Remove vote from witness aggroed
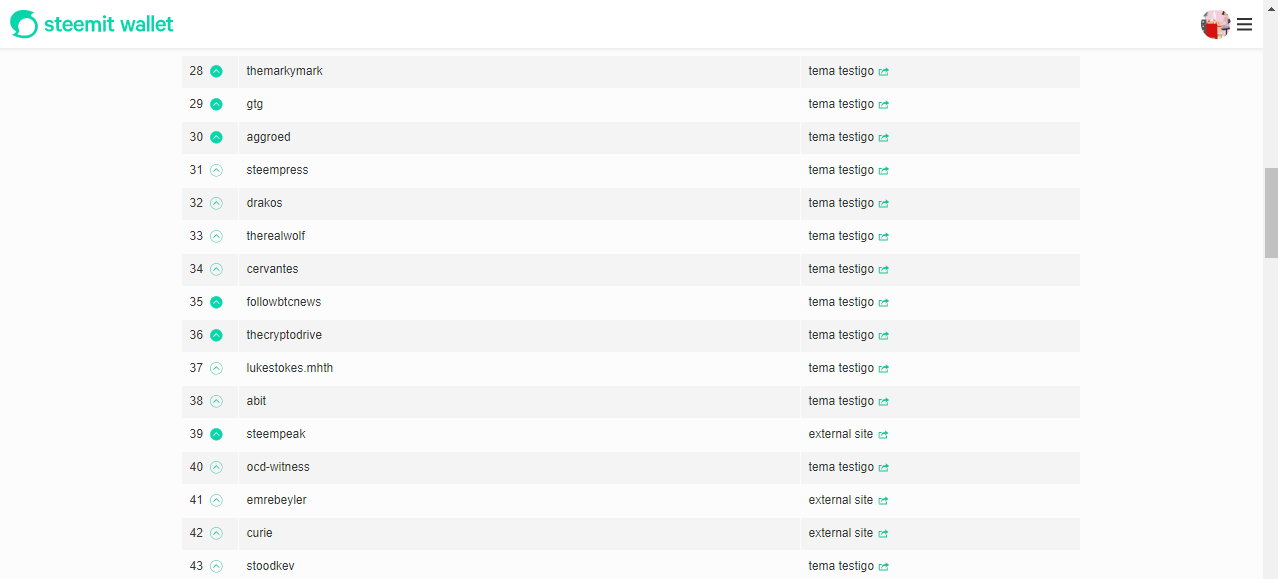 [x=216, y=137]
